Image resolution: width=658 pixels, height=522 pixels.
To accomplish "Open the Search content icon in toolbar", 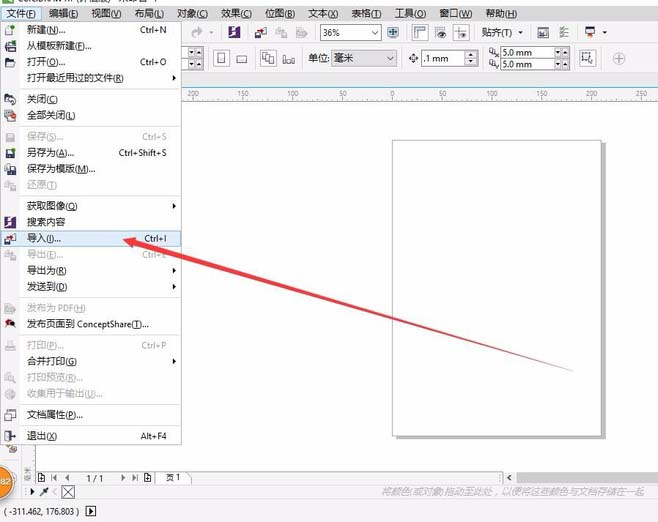I will pos(234,32).
